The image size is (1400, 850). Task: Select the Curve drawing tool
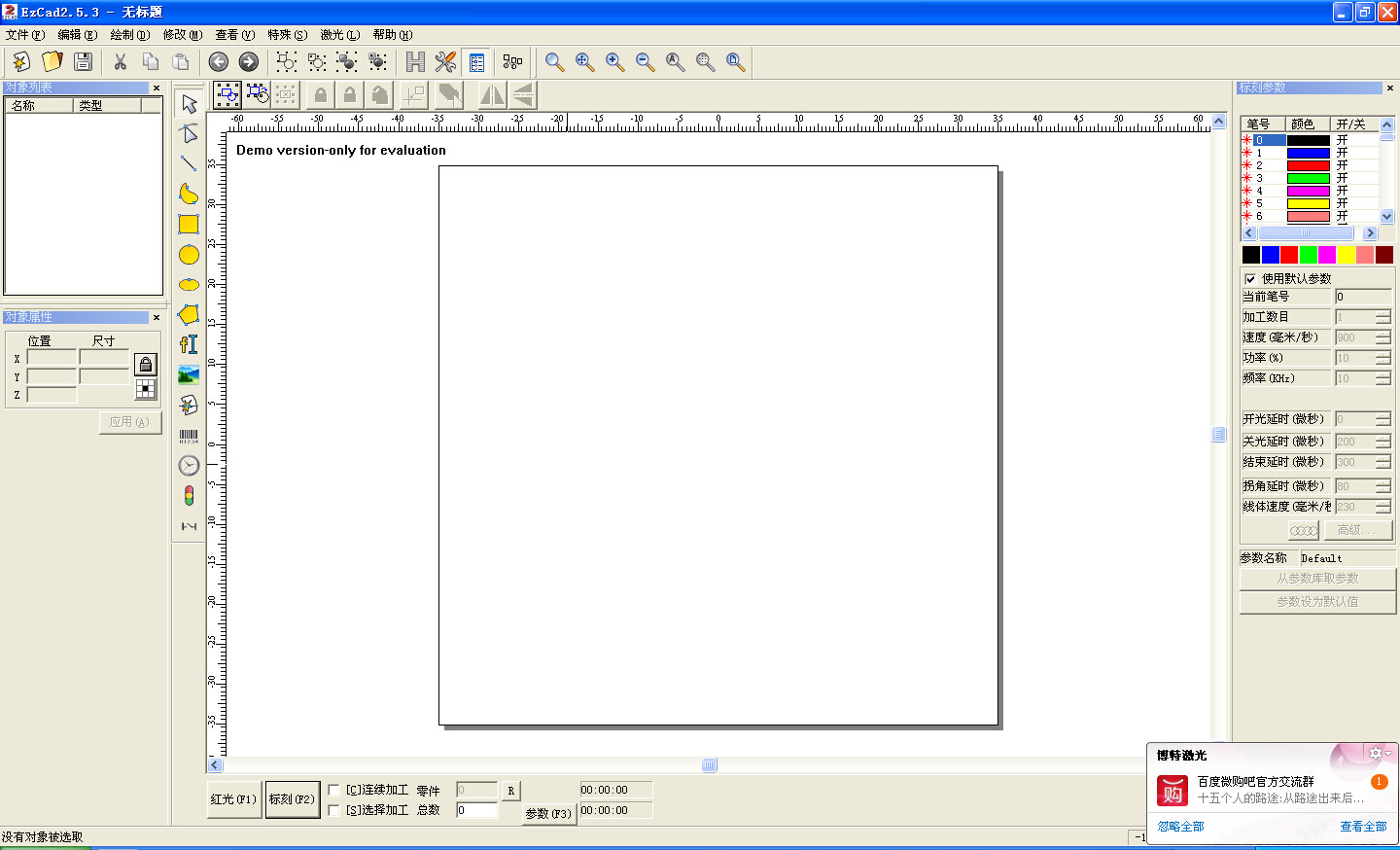coord(190,194)
